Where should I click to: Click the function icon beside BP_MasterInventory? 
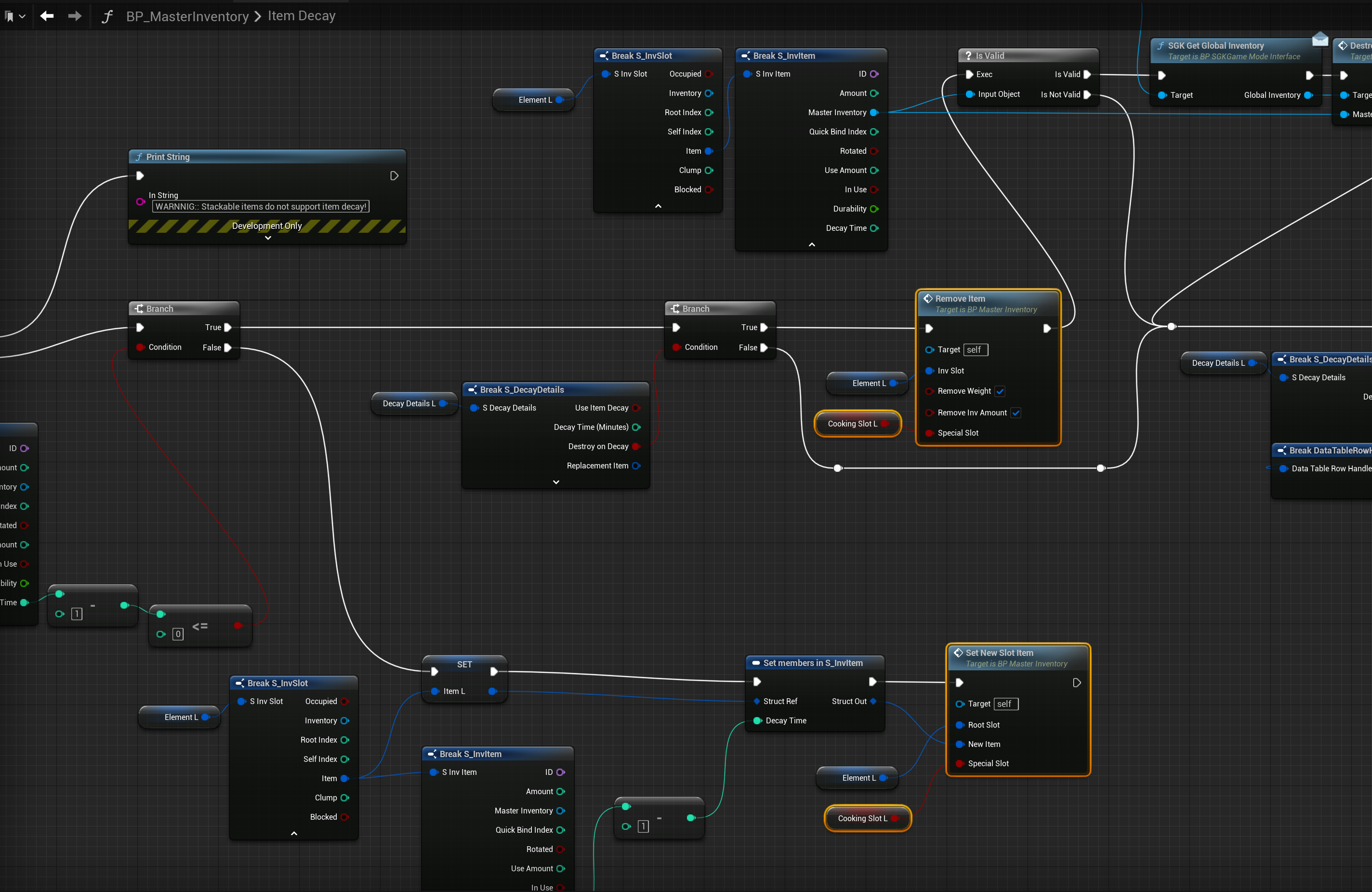coord(107,16)
